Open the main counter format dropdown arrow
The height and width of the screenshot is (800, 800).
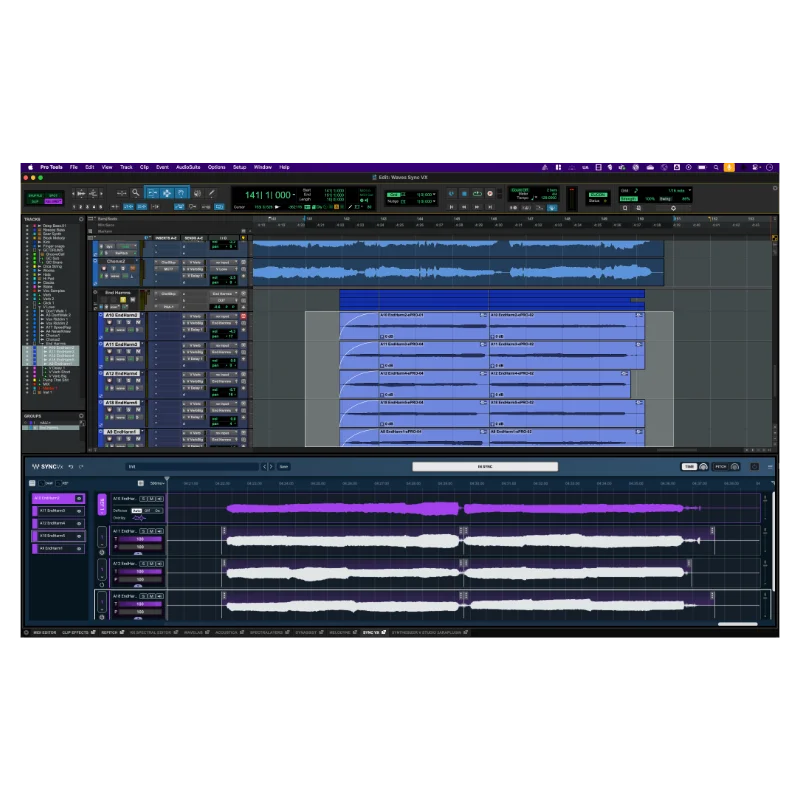tap(293, 195)
